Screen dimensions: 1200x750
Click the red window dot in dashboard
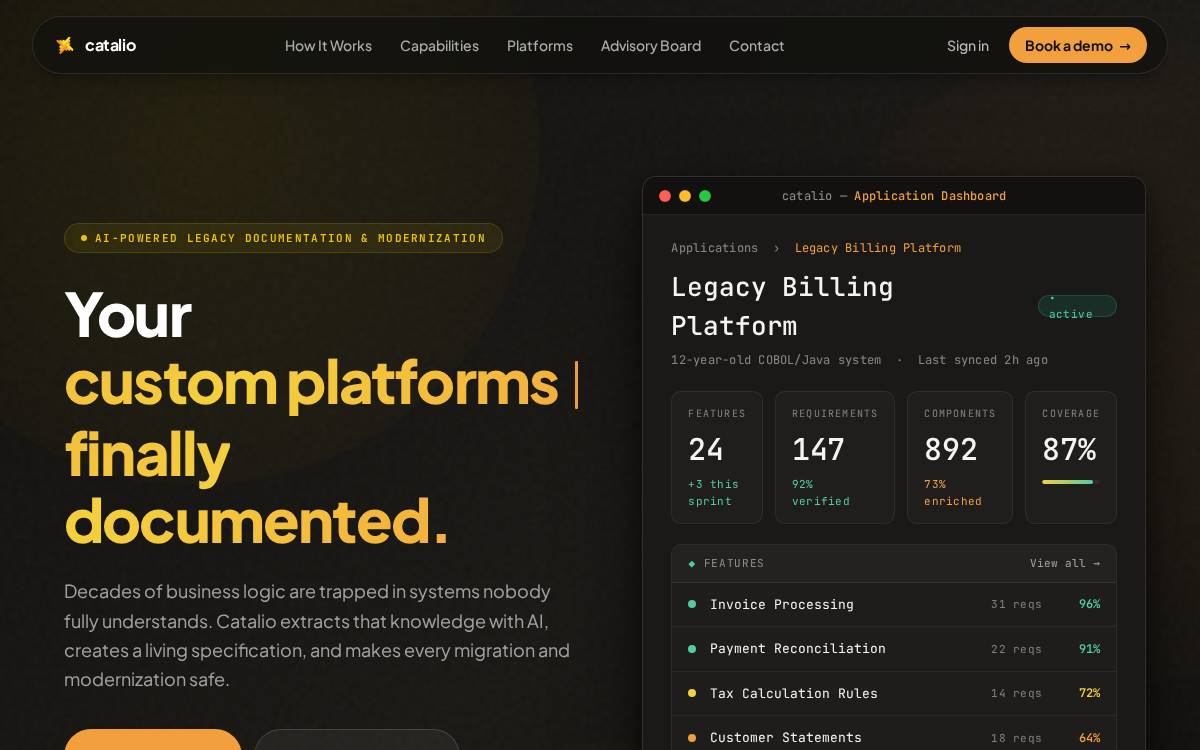665,196
